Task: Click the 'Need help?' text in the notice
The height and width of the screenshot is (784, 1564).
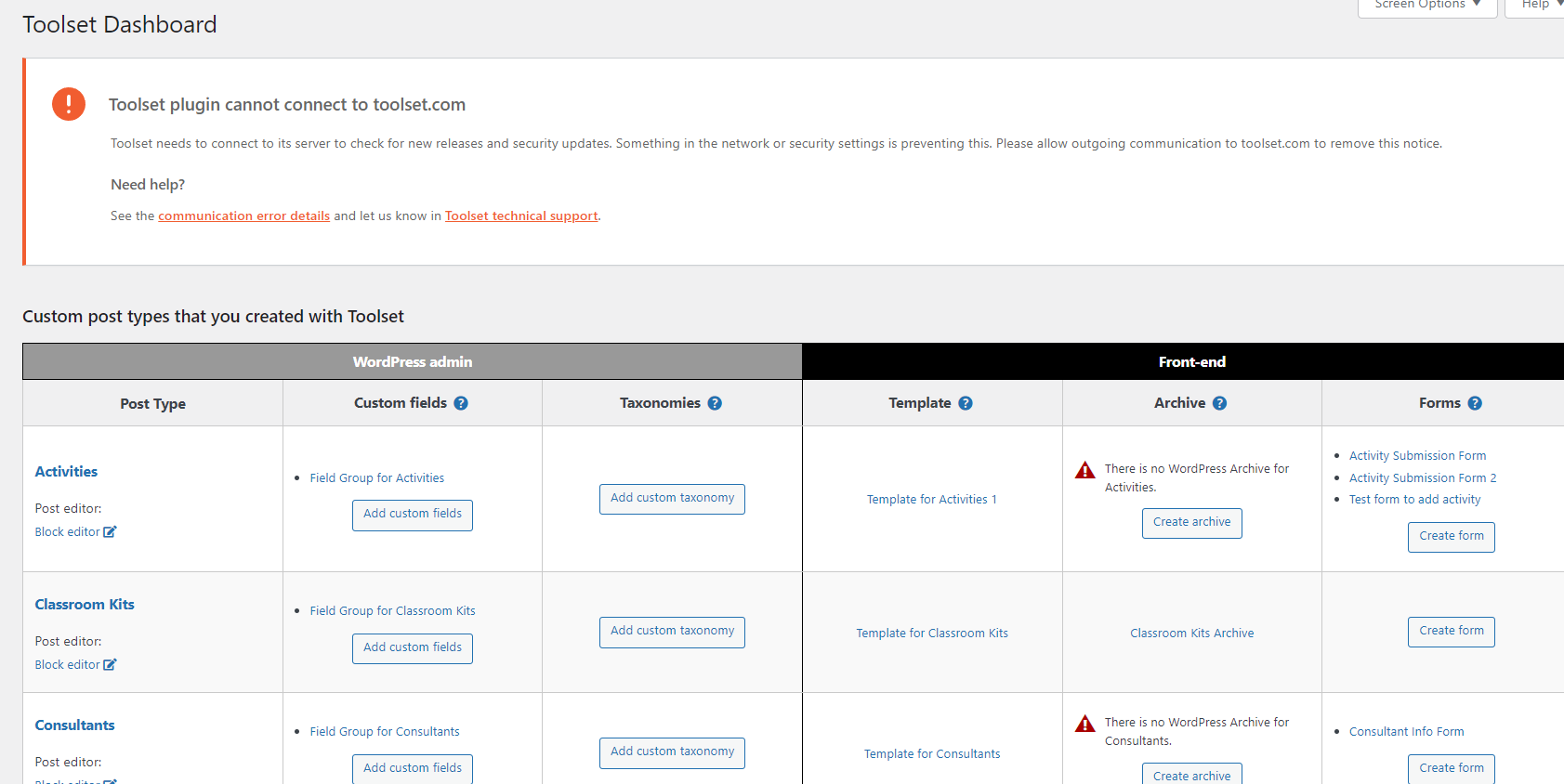Action: [x=148, y=185]
